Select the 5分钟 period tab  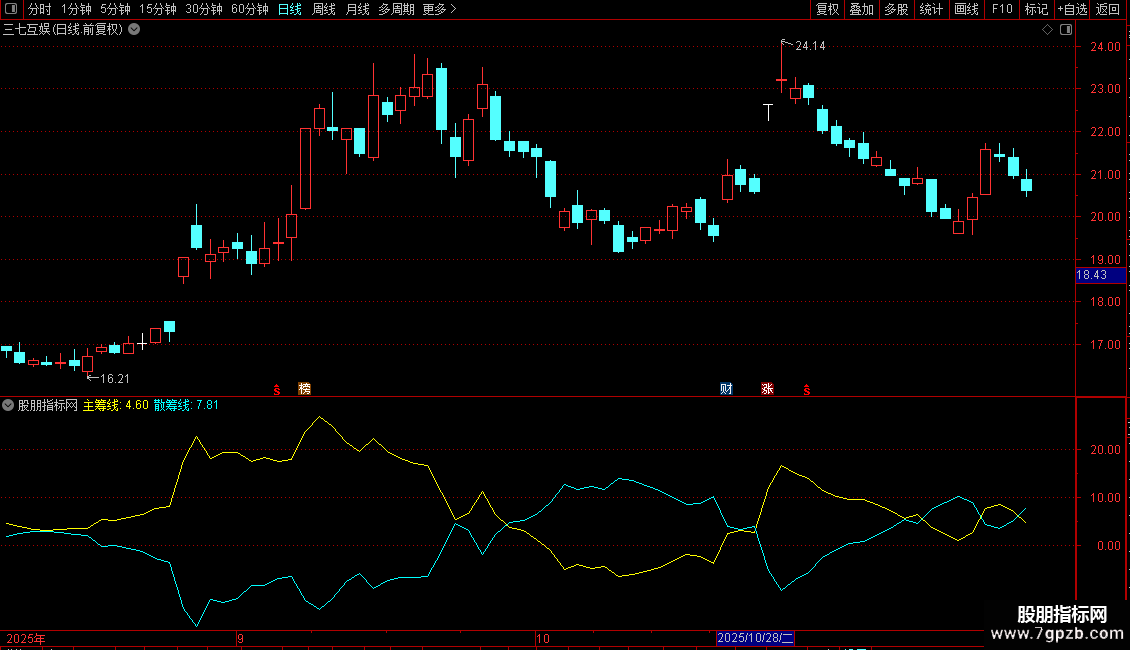[x=115, y=9]
